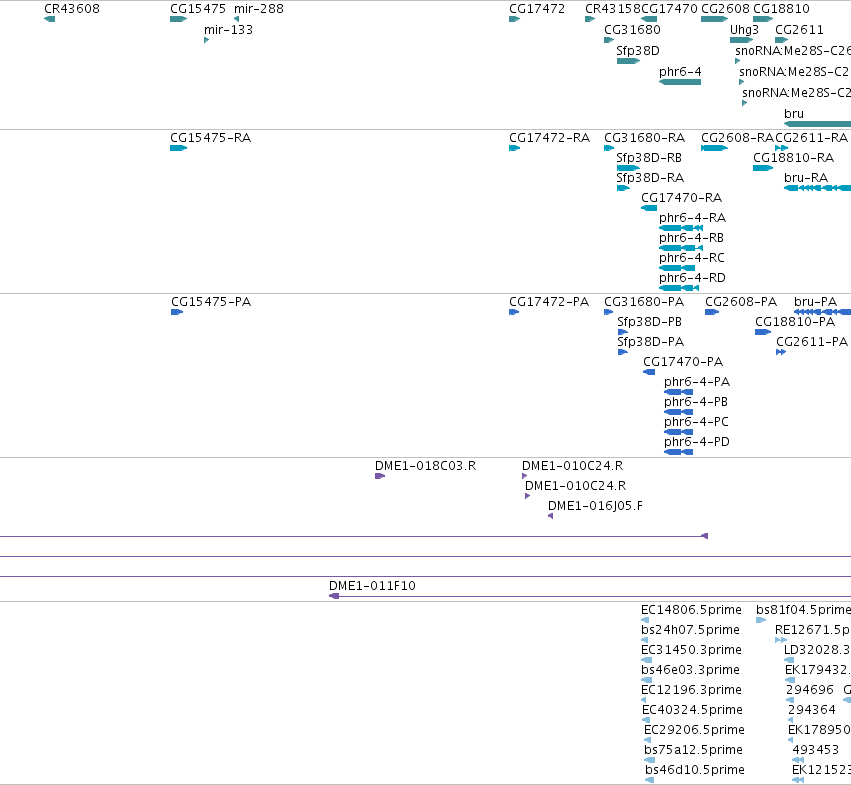Select feature 294364
Image resolution: width=851 pixels, height=785 pixels.
811,711
